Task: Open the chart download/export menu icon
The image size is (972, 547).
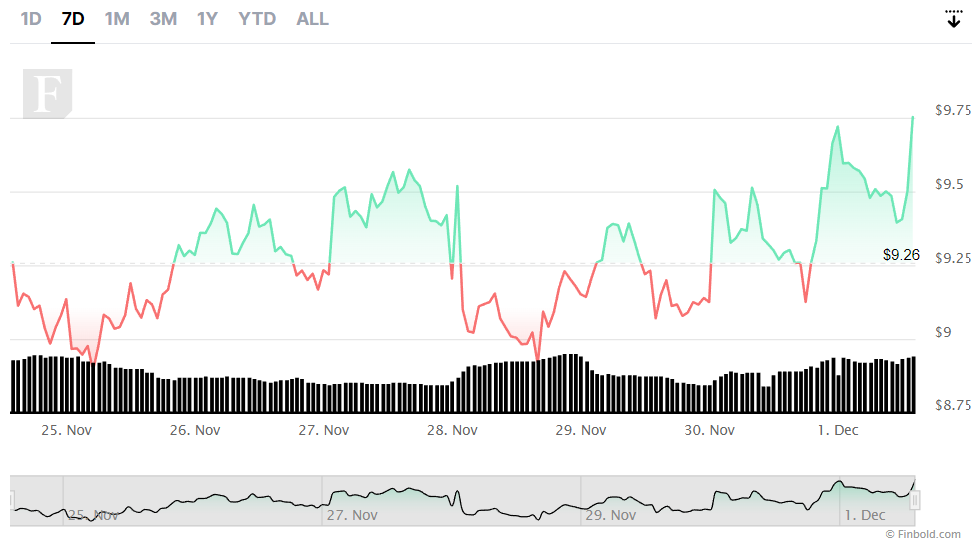Action: click(x=953, y=19)
